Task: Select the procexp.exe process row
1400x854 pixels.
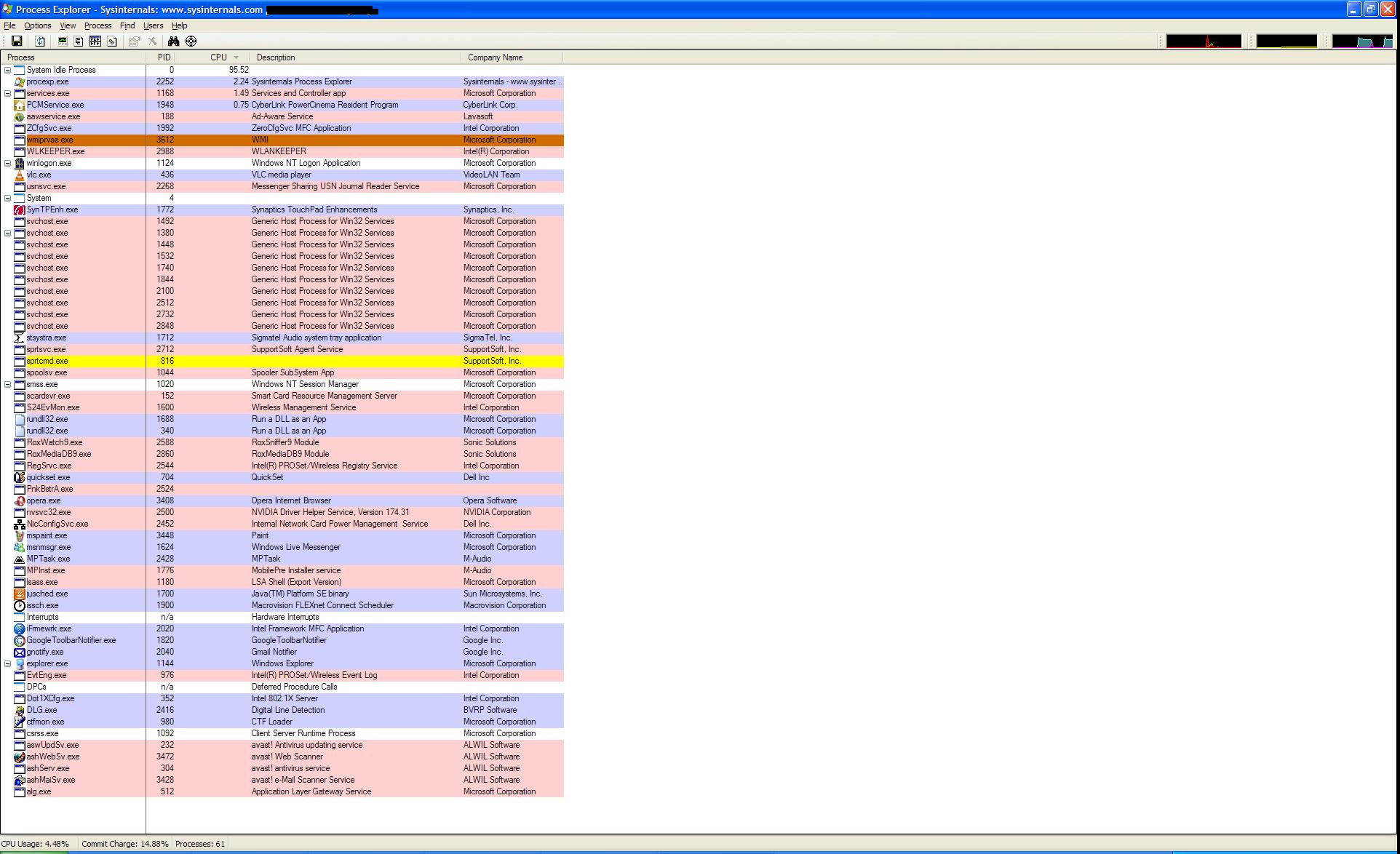Action: click(x=282, y=81)
